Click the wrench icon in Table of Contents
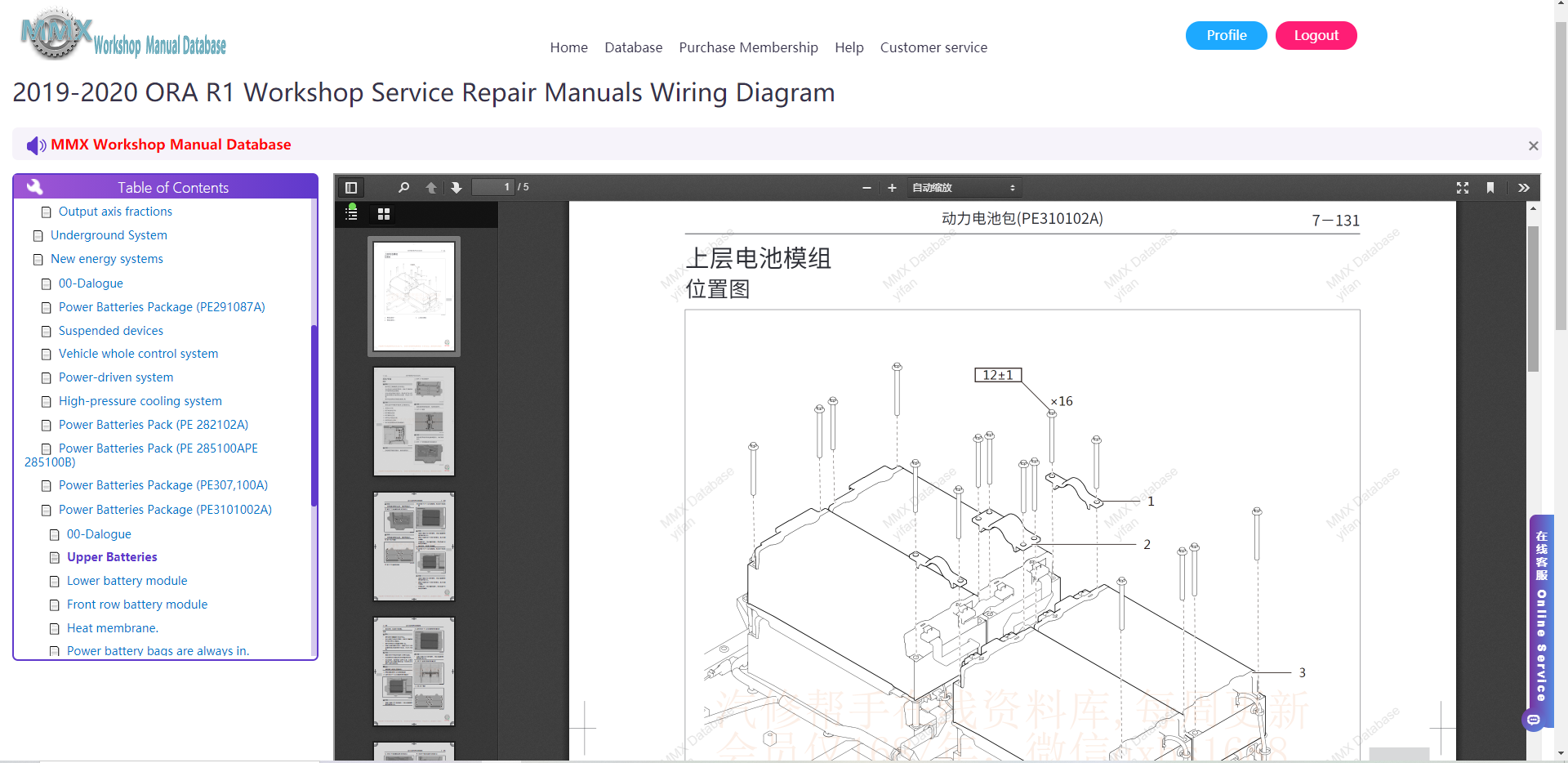Image resolution: width=1568 pixels, height=763 pixels. point(34,187)
